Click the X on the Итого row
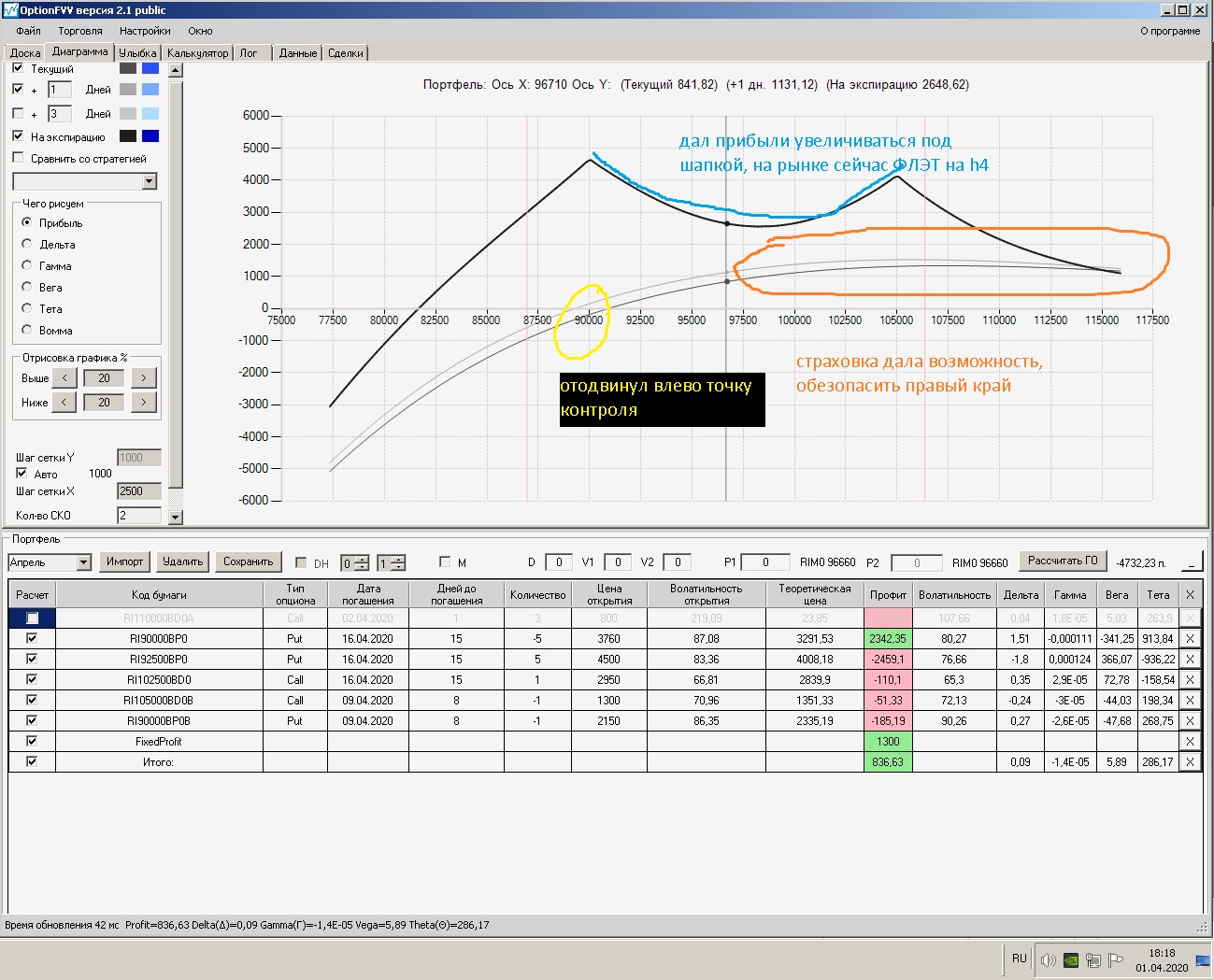This screenshot has height=980, width=1214. (1190, 762)
